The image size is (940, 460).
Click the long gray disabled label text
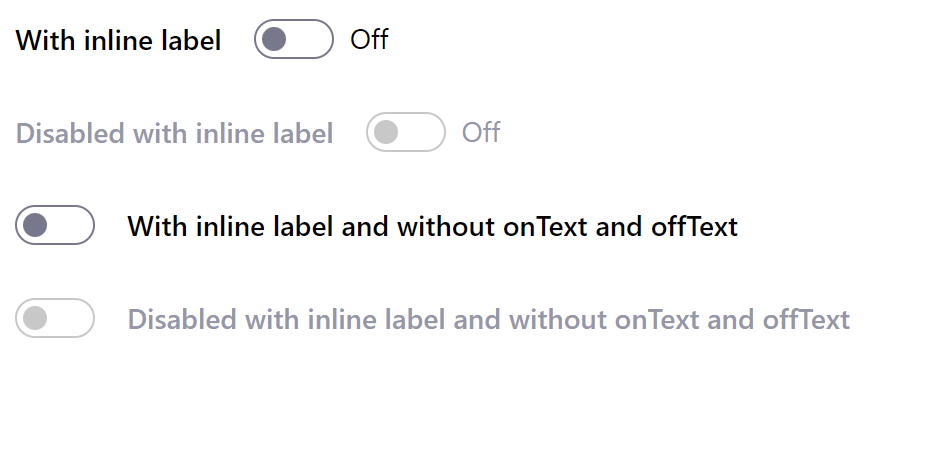[x=488, y=320]
